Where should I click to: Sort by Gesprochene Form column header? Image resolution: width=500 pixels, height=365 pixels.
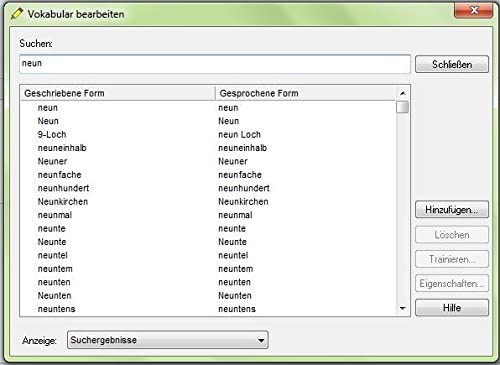tap(305, 93)
